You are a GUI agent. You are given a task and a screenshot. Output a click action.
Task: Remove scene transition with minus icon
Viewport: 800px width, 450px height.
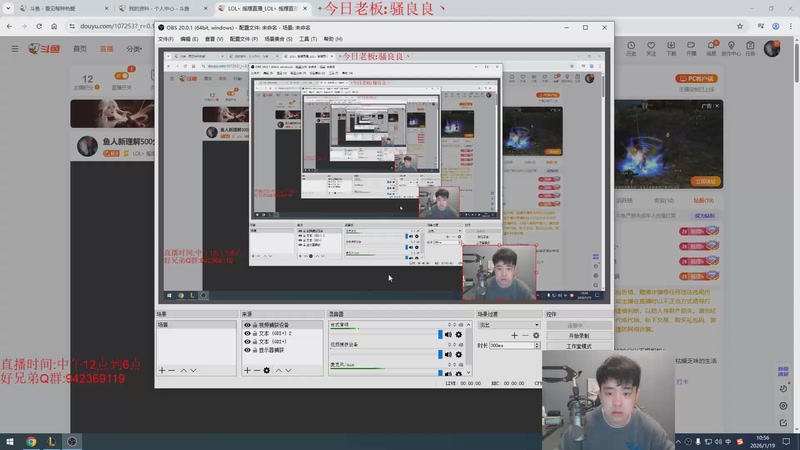click(525, 335)
